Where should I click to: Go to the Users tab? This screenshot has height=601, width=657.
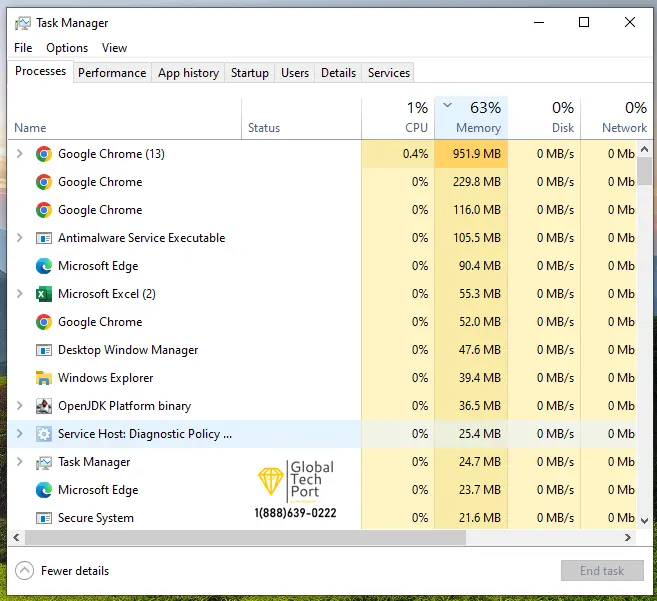coord(295,73)
